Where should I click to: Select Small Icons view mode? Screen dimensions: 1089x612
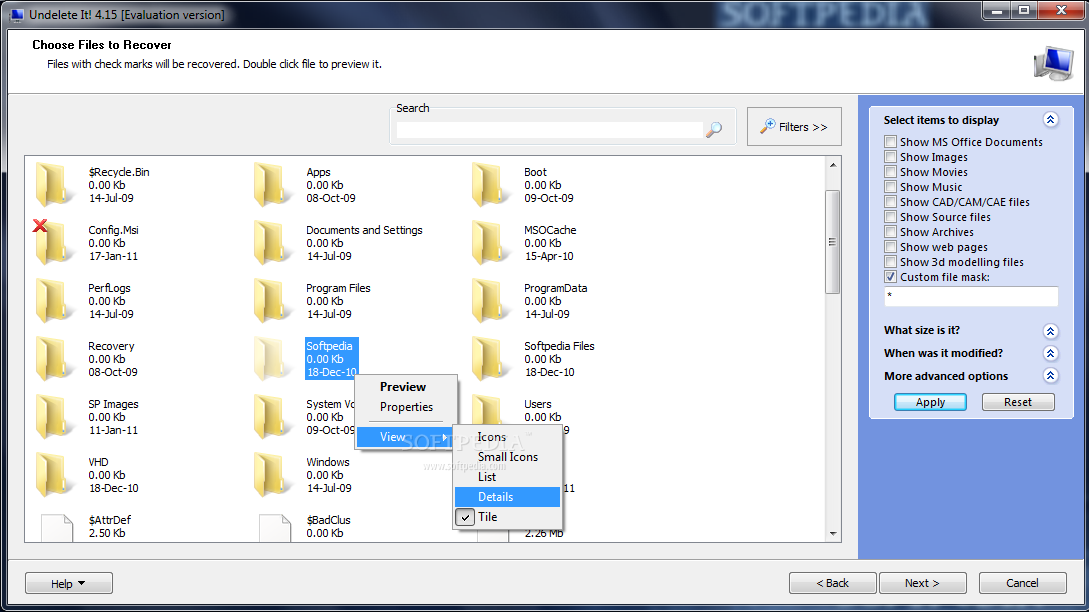tap(508, 457)
